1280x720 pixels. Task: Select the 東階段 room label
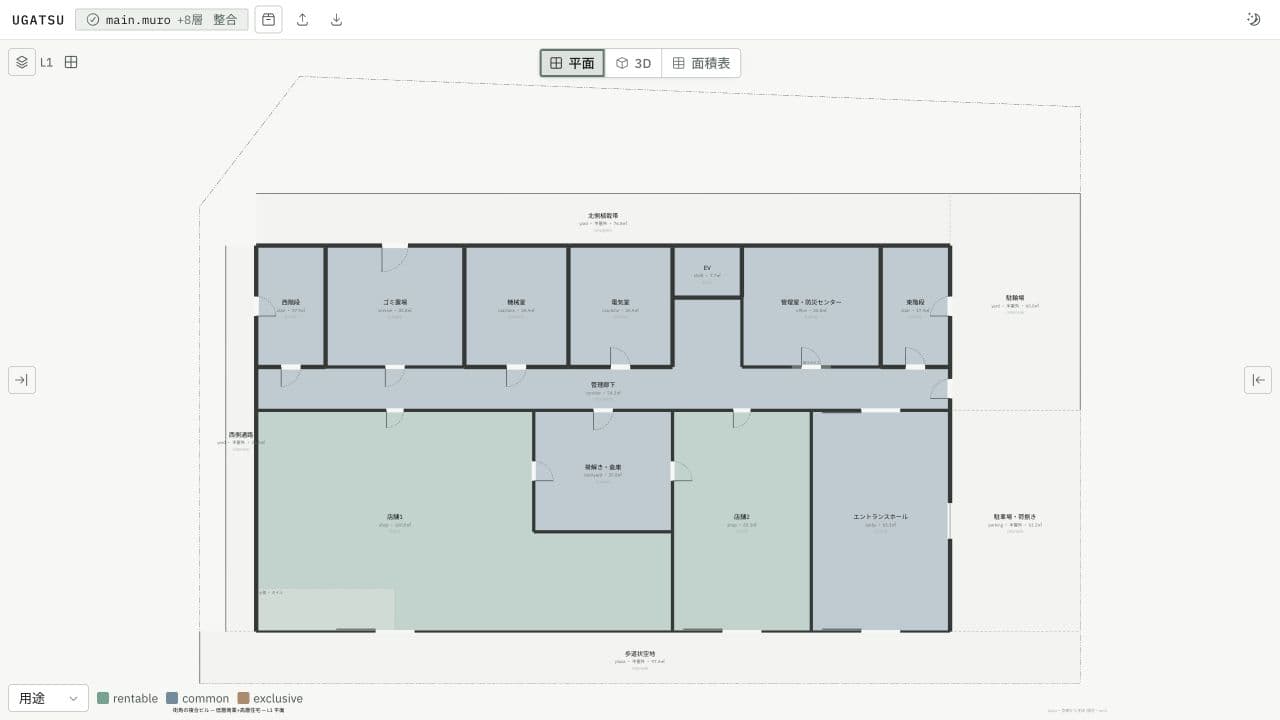pos(915,302)
